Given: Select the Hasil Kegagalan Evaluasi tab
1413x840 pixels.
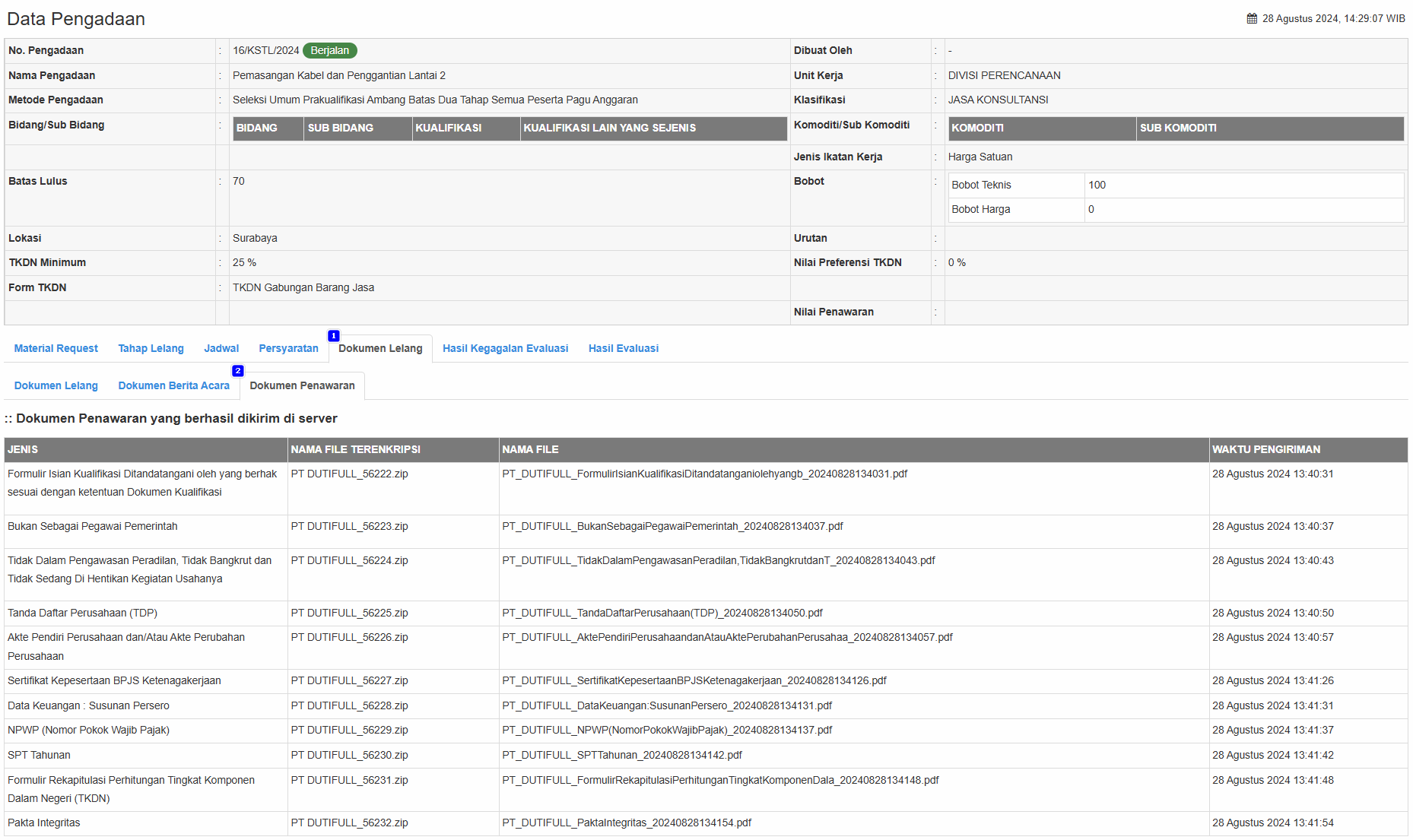Looking at the screenshot, I should pos(505,349).
